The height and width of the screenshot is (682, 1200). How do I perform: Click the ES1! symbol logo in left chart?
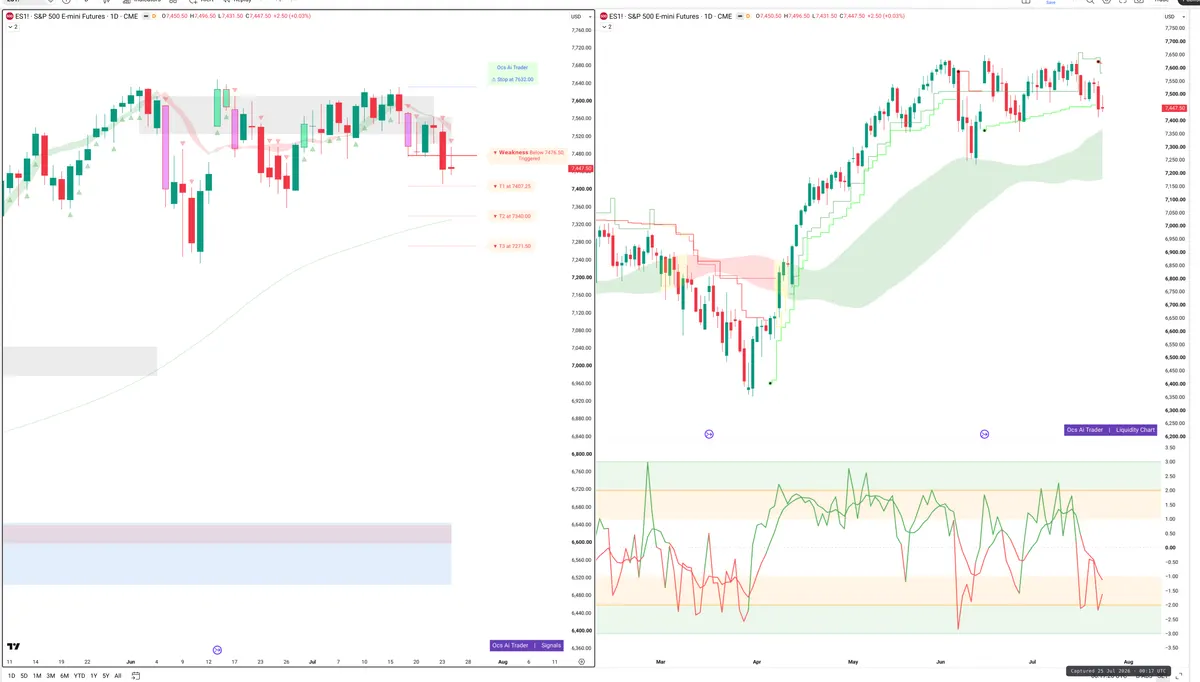(9, 16)
